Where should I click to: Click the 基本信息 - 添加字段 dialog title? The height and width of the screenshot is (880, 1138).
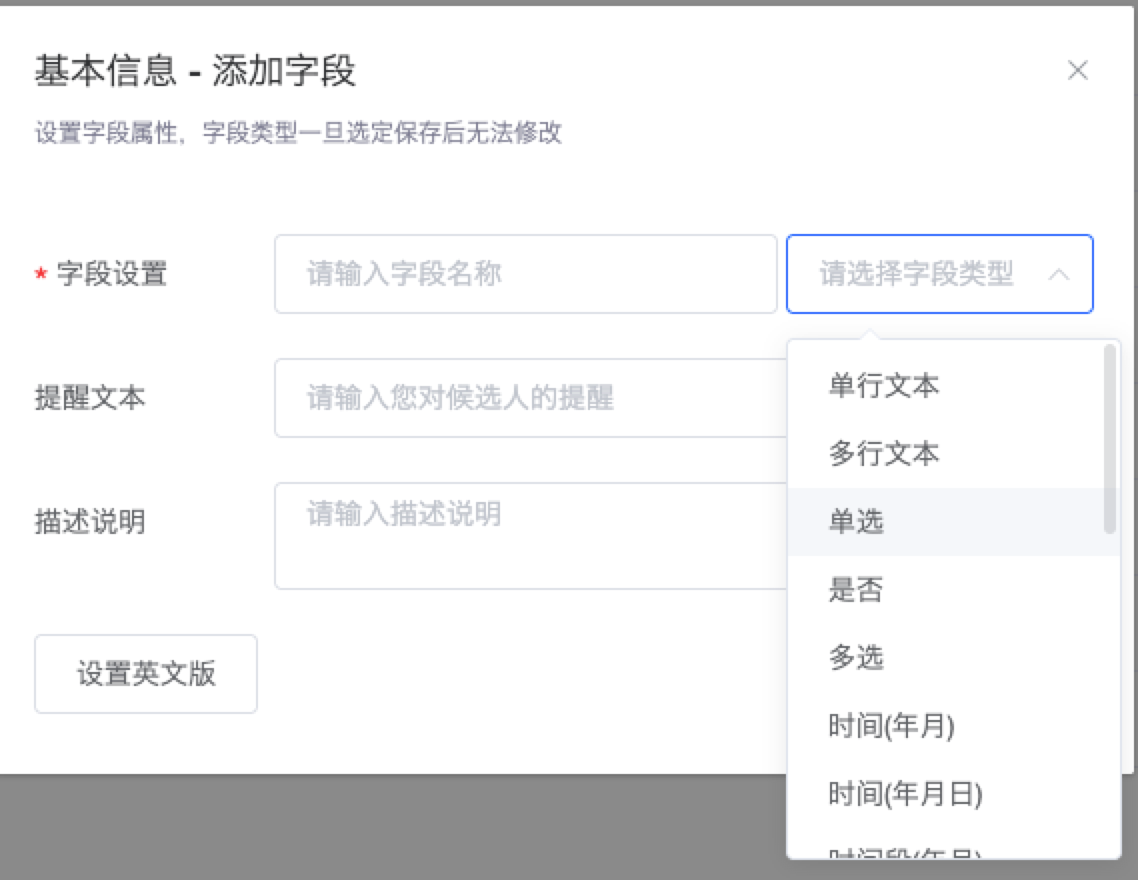pyautogui.click(x=196, y=72)
